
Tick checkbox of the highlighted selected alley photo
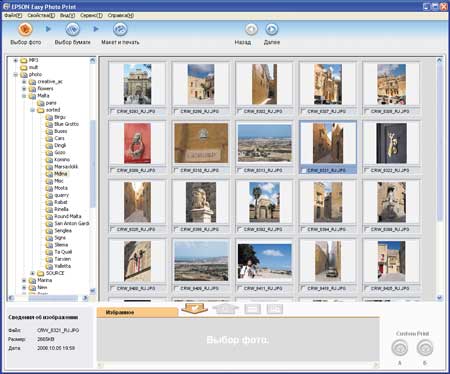pyautogui.click(x=303, y=170)
